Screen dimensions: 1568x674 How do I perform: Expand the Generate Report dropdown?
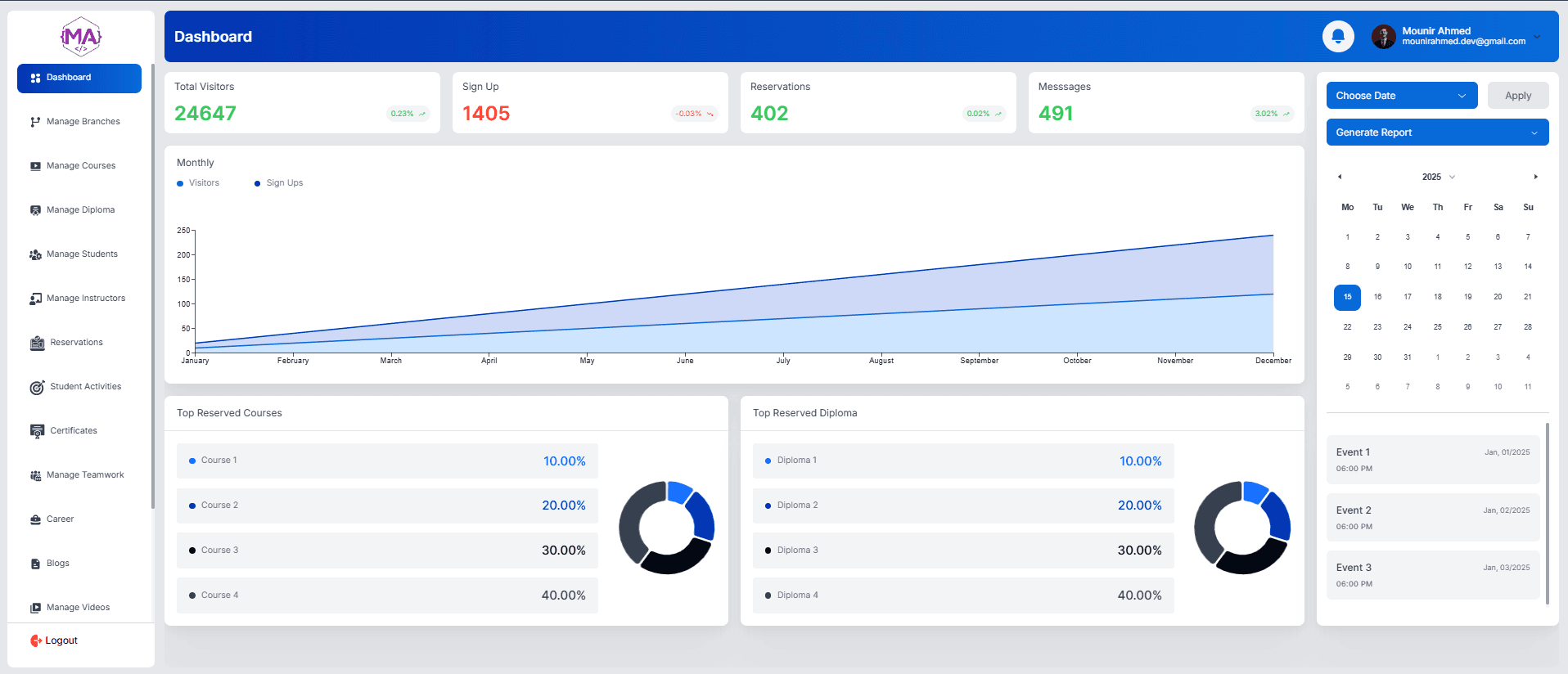[x=1436, y=133]
